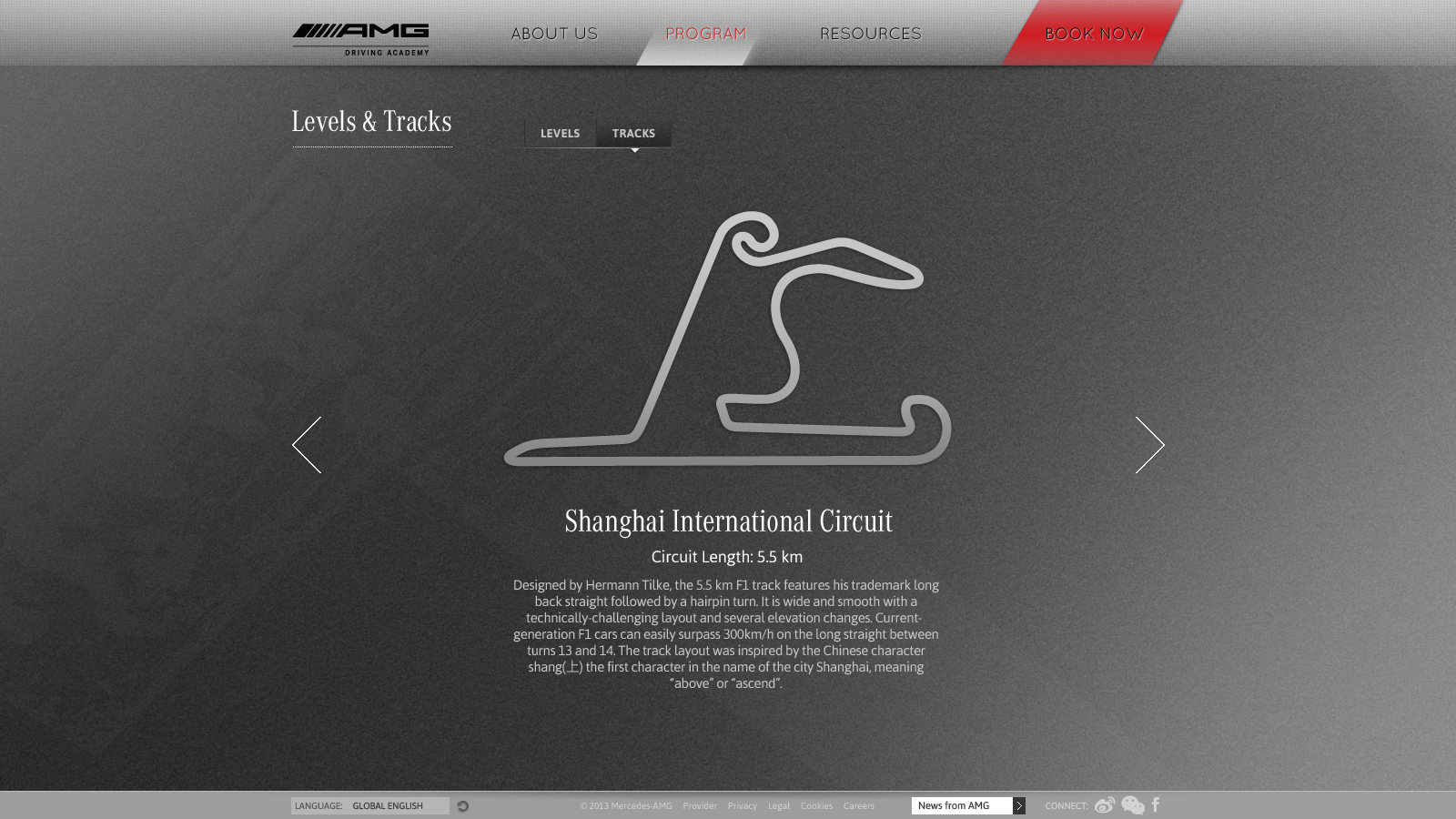Advance to the next track with the right arrow
The height and width of the screenshot is (819, 1456).
point(1149,445)
